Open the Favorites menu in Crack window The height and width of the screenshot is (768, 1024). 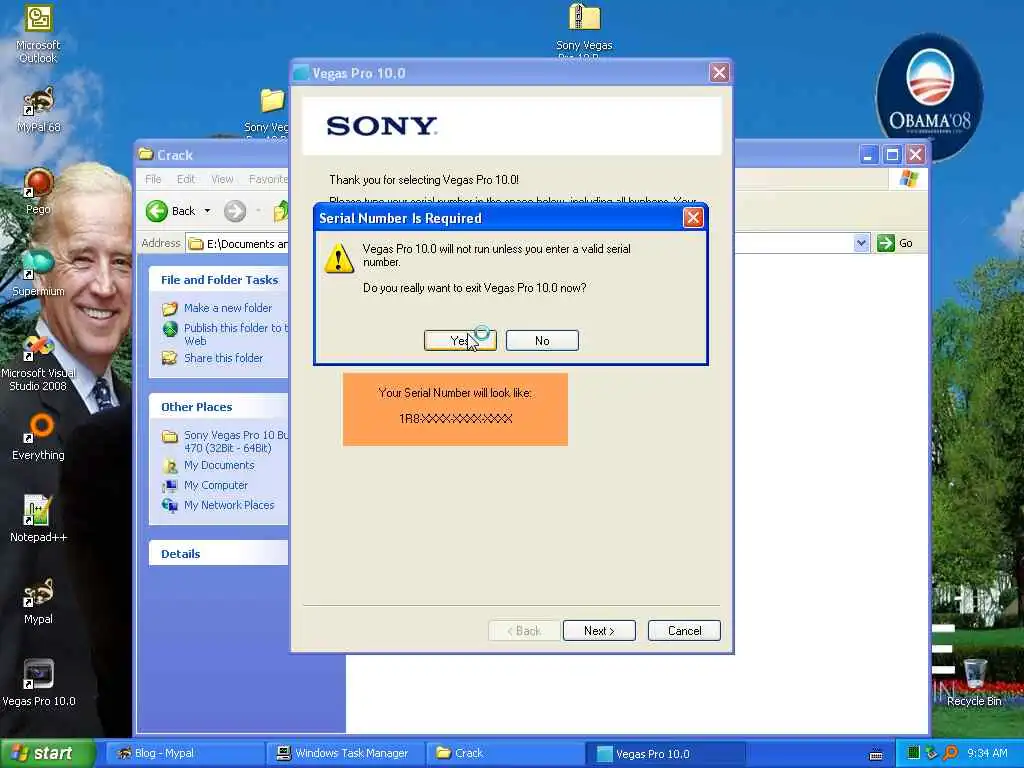pos(268,179)
